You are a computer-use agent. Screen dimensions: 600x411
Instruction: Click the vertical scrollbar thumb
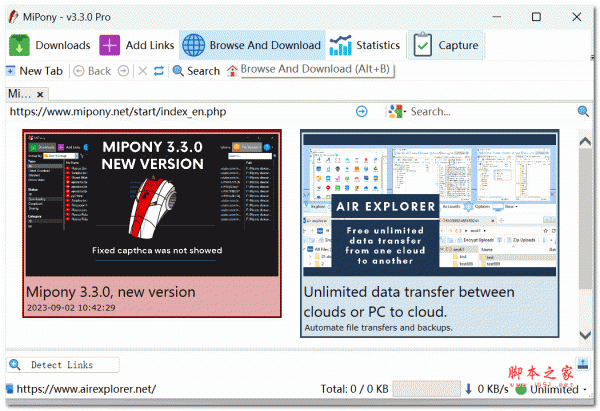[x=585, y=219]
